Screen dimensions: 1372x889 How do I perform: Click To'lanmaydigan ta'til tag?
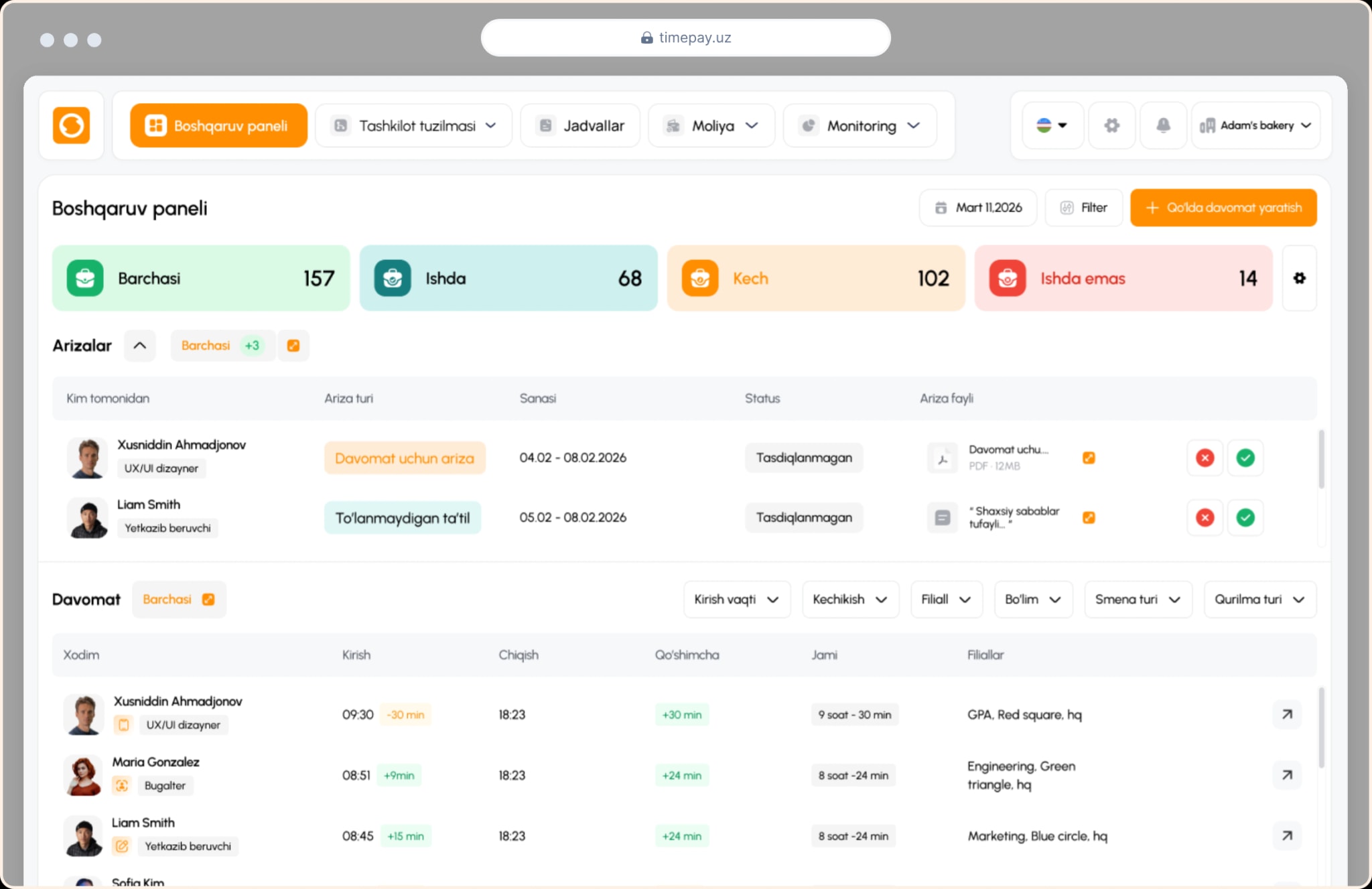pyautogui.click(x=403, y=518)
